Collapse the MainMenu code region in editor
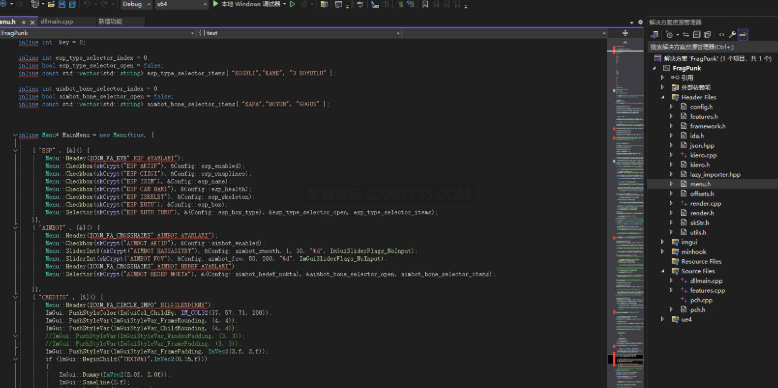The width and height of the screenshot is (778, 388). click(x=16, y=135)
